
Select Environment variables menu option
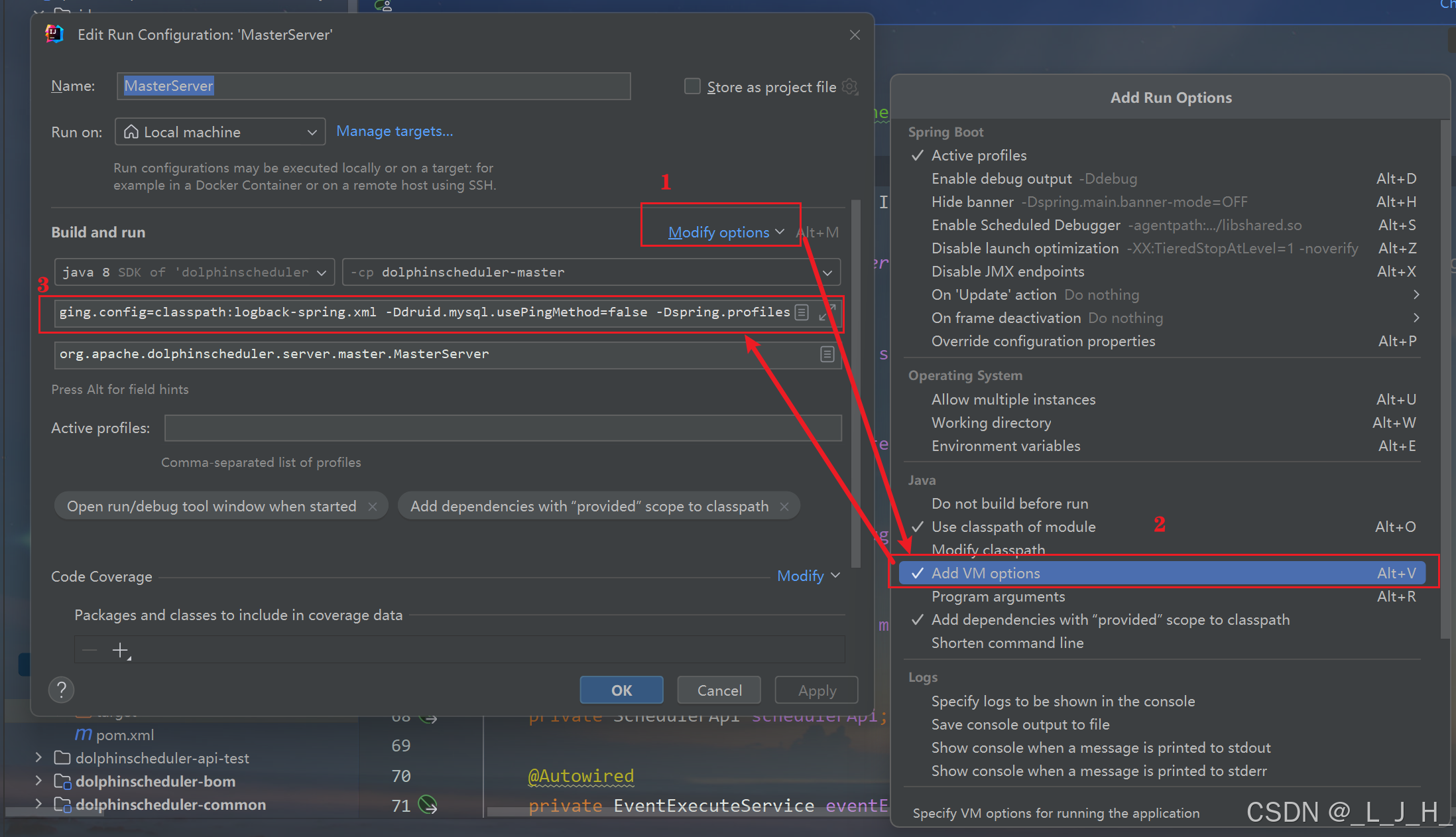(1005, 446)
